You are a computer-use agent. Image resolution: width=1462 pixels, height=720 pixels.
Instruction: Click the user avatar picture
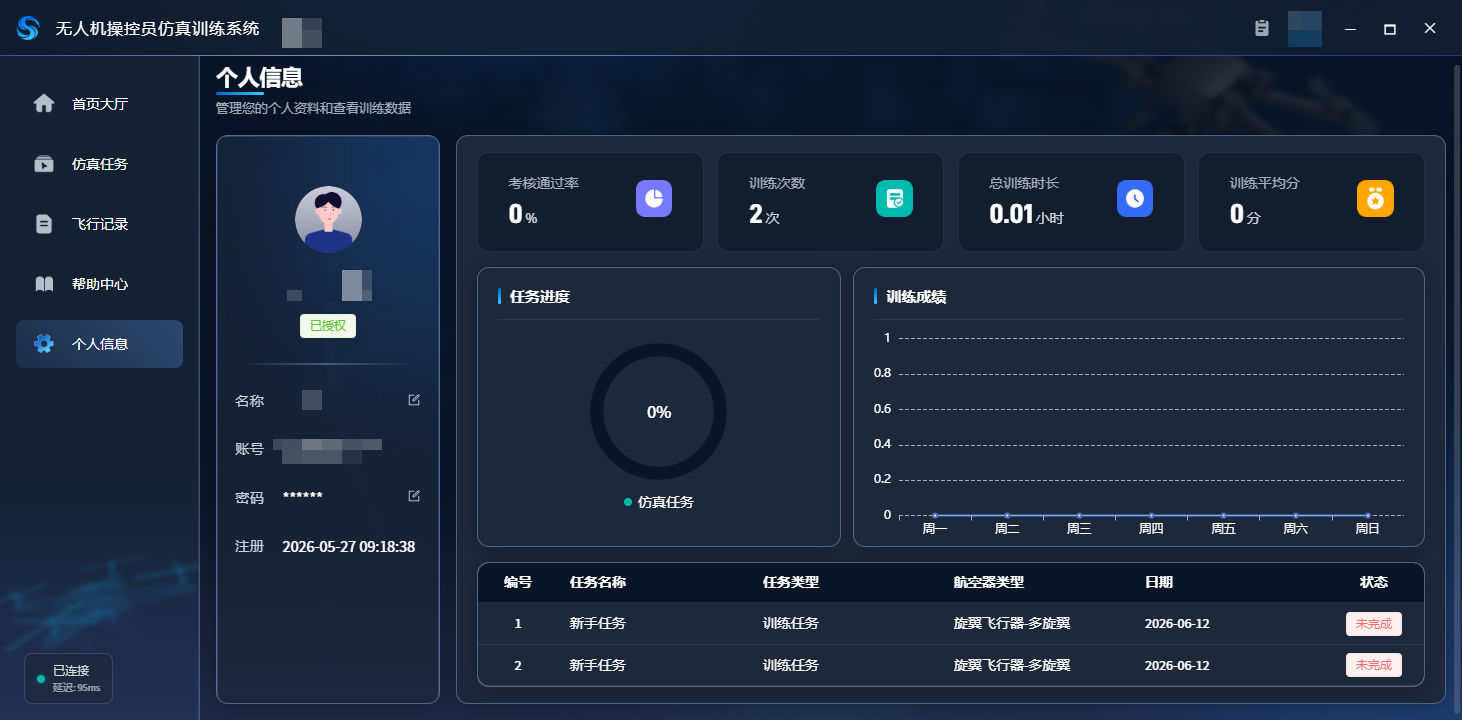[328, 219]
